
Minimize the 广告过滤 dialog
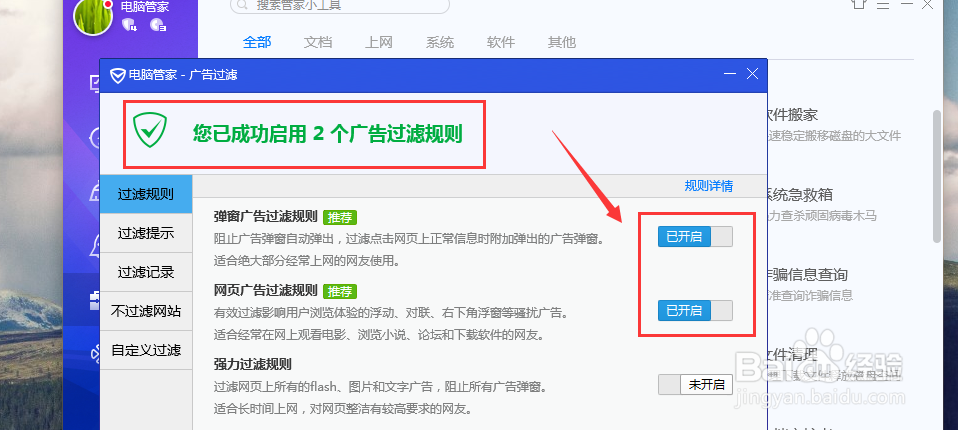click(729, 75)
